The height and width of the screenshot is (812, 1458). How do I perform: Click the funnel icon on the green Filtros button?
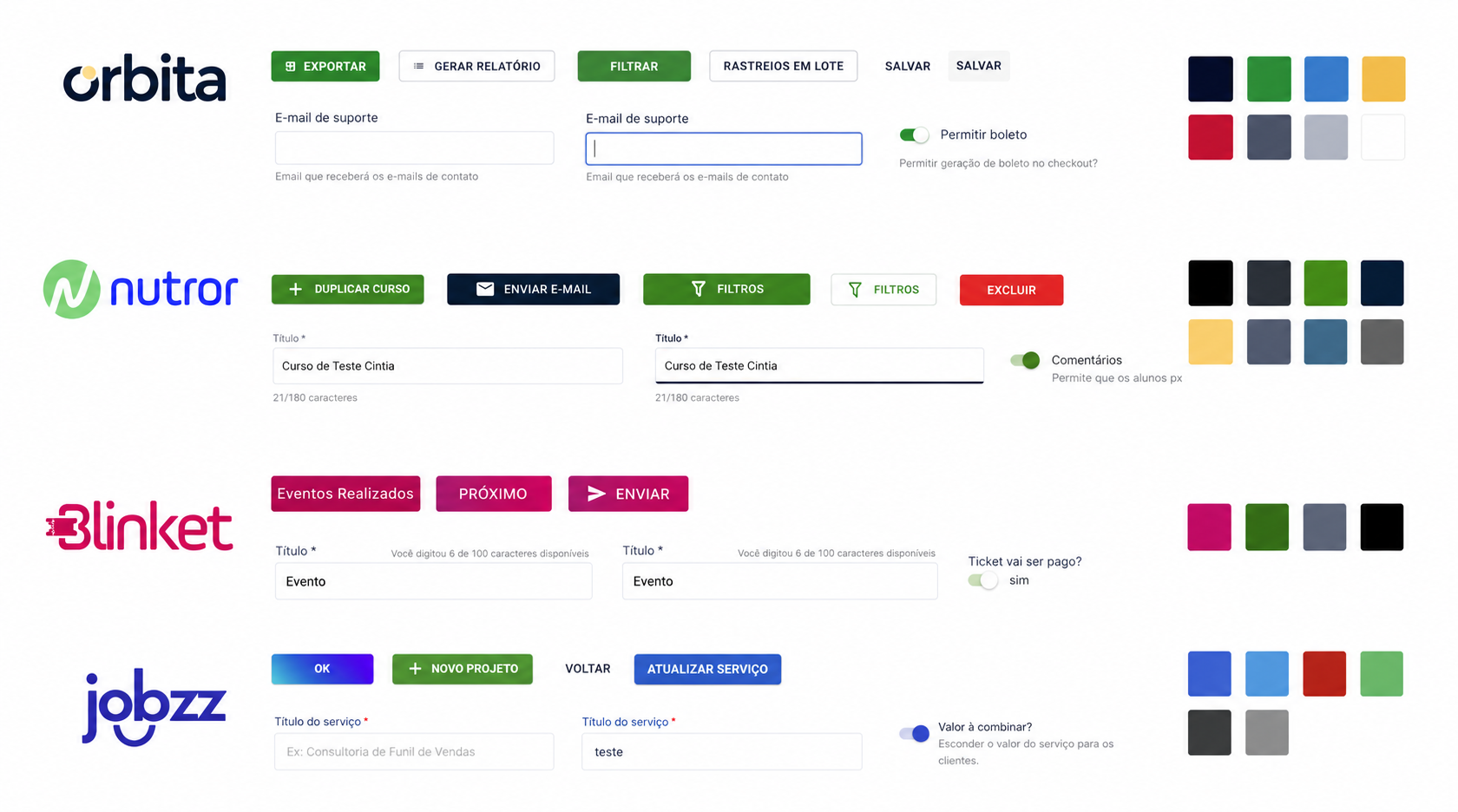point(699,289)
